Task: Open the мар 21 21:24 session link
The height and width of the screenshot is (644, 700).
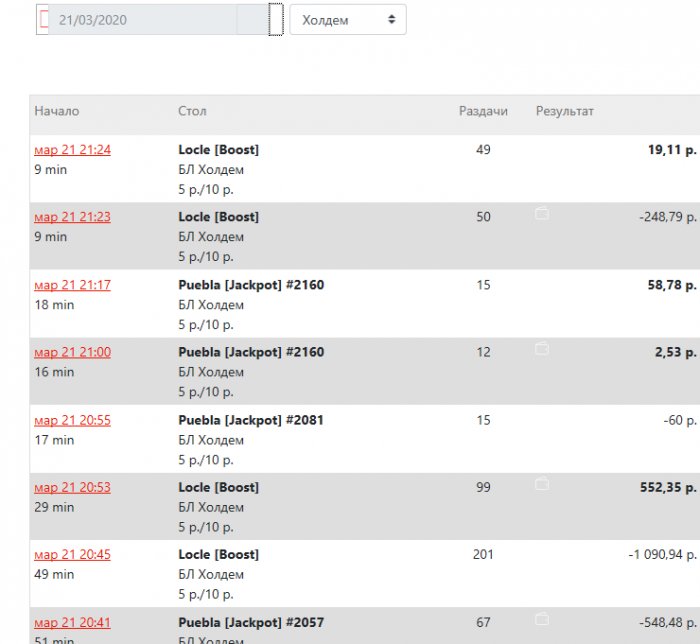Action: tap(72, 150)
